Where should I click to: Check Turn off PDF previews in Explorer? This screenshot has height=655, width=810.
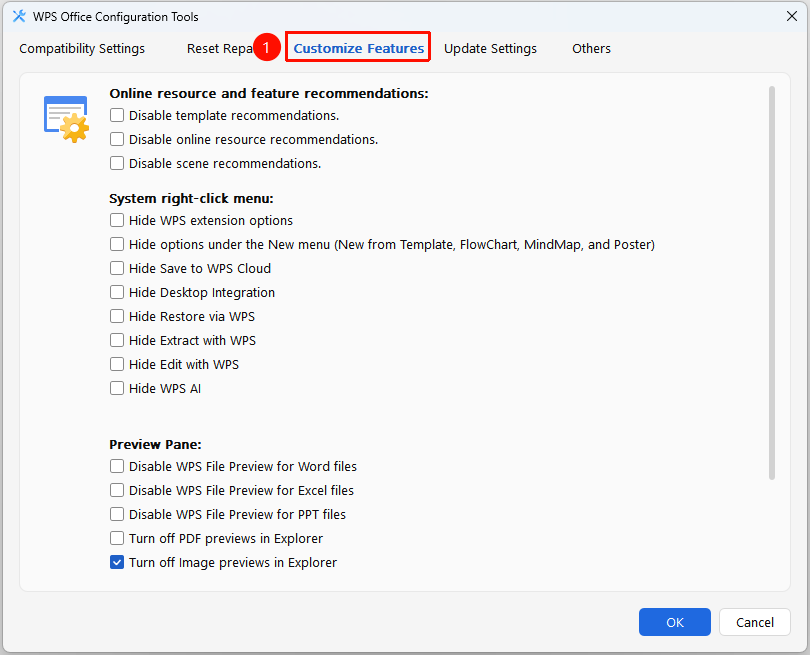[117, 538]
